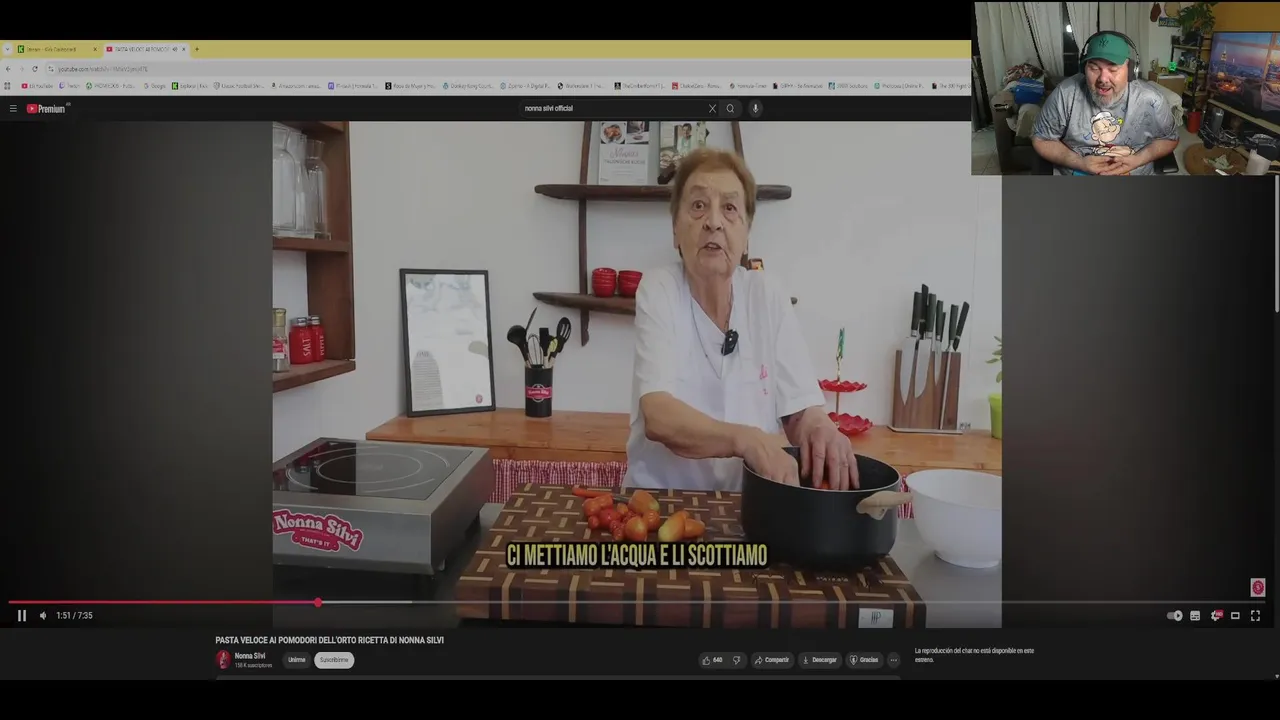Send thanks with the Gracias button
The height and width of the screenshot is (720, 1280).
[x=864, y=660]
